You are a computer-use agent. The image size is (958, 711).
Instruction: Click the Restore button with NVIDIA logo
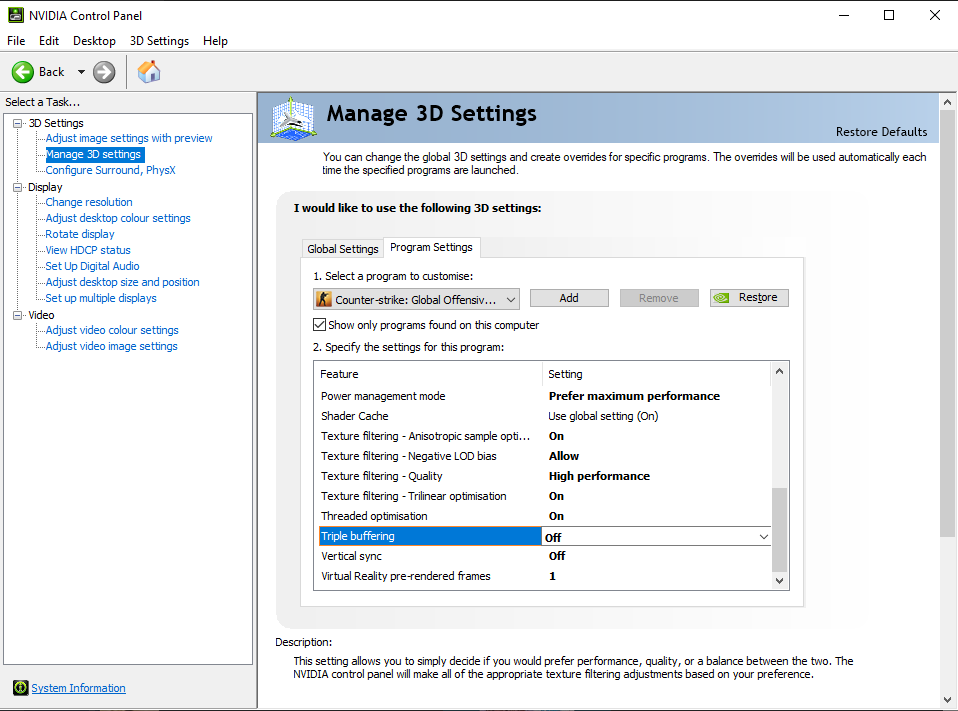pos(749,298)
